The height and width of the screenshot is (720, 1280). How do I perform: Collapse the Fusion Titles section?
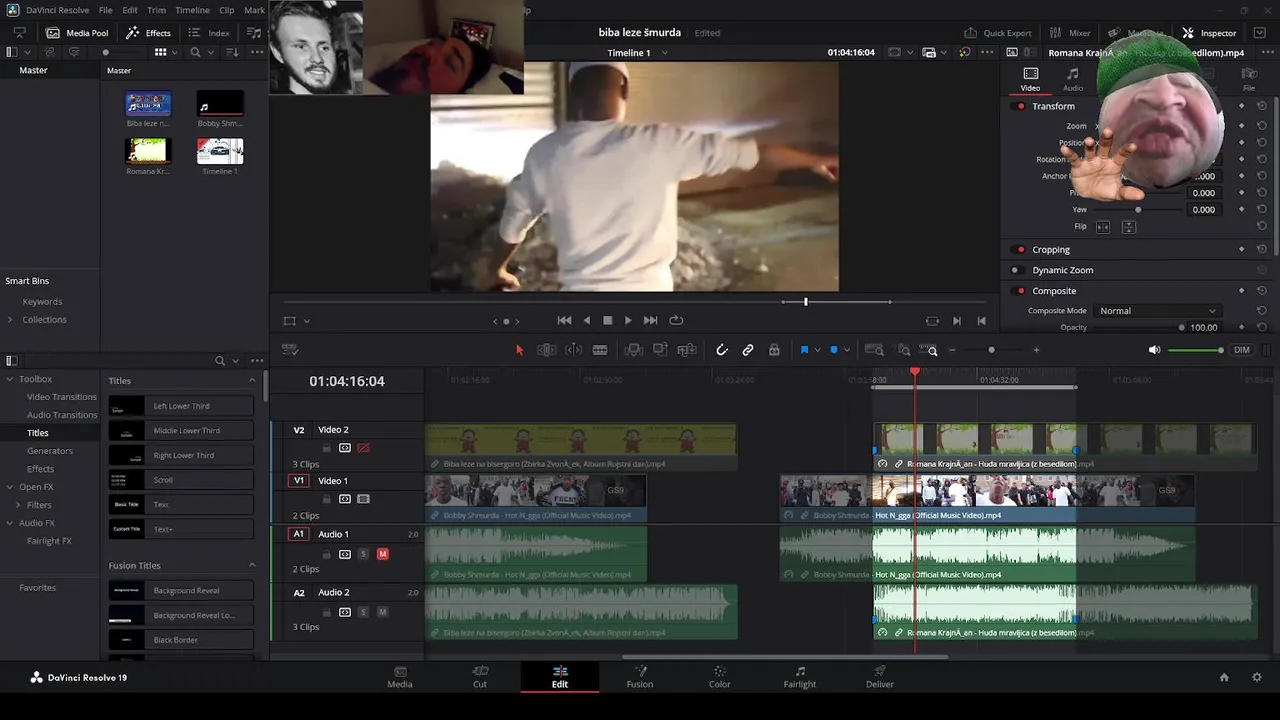point(252,566)
